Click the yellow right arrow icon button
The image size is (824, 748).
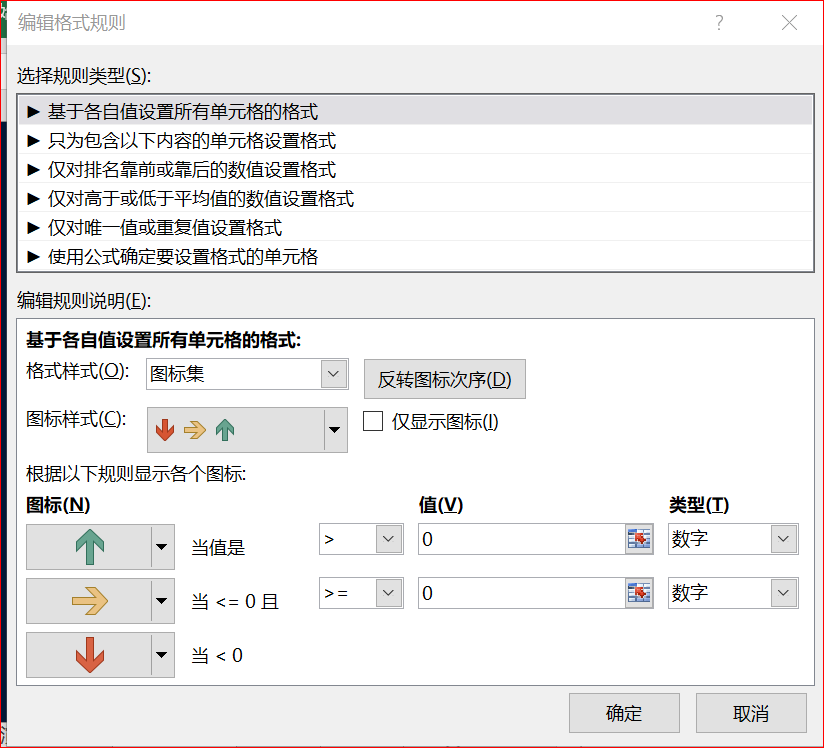pyautogui.click(x=89, y=601)
